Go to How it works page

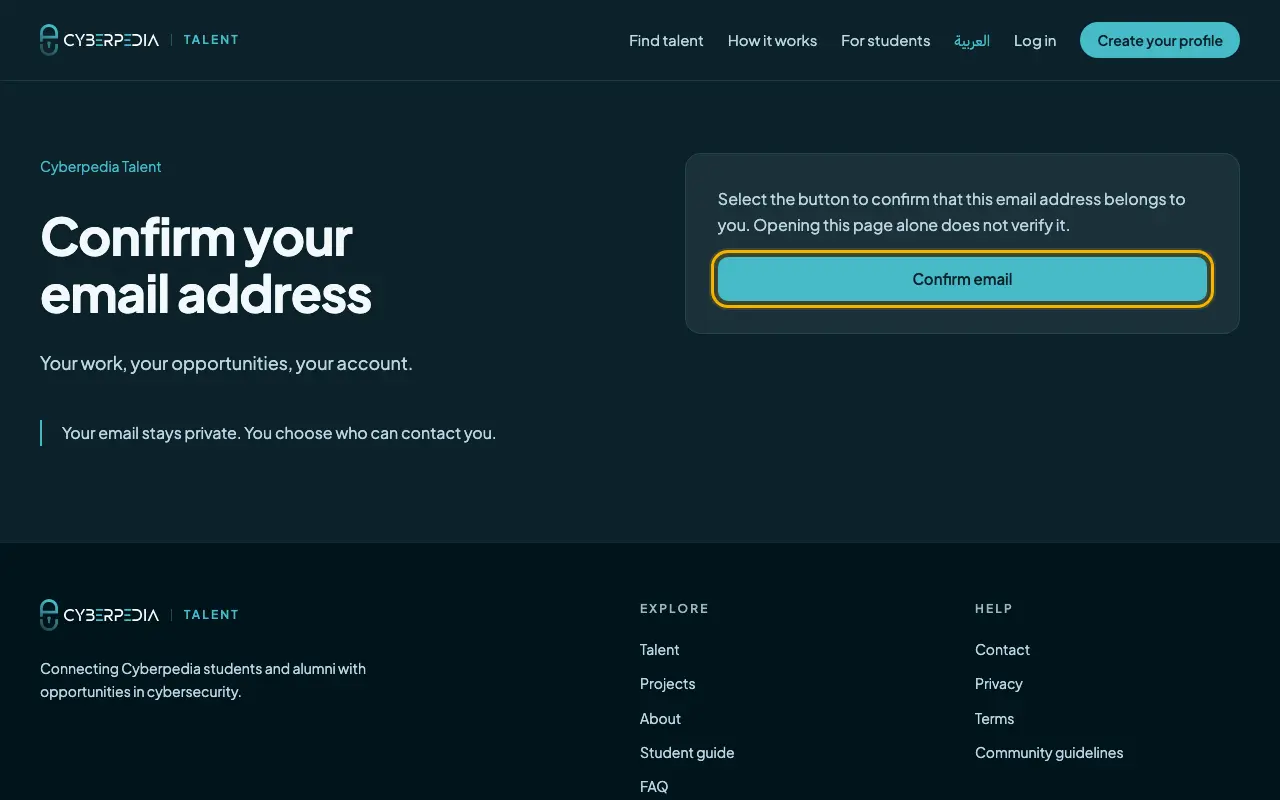tap(772, 41)
